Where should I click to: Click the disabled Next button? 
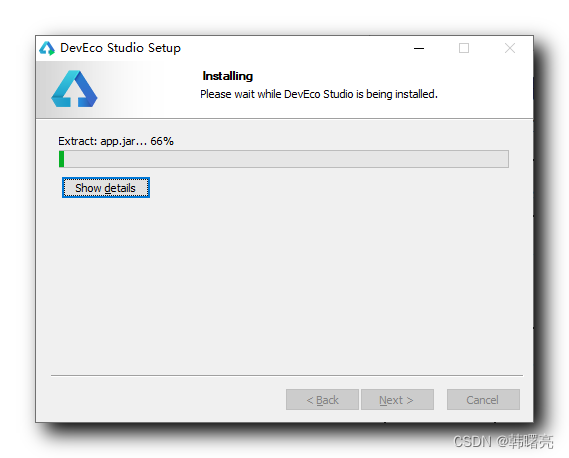[x=397, y=400]
